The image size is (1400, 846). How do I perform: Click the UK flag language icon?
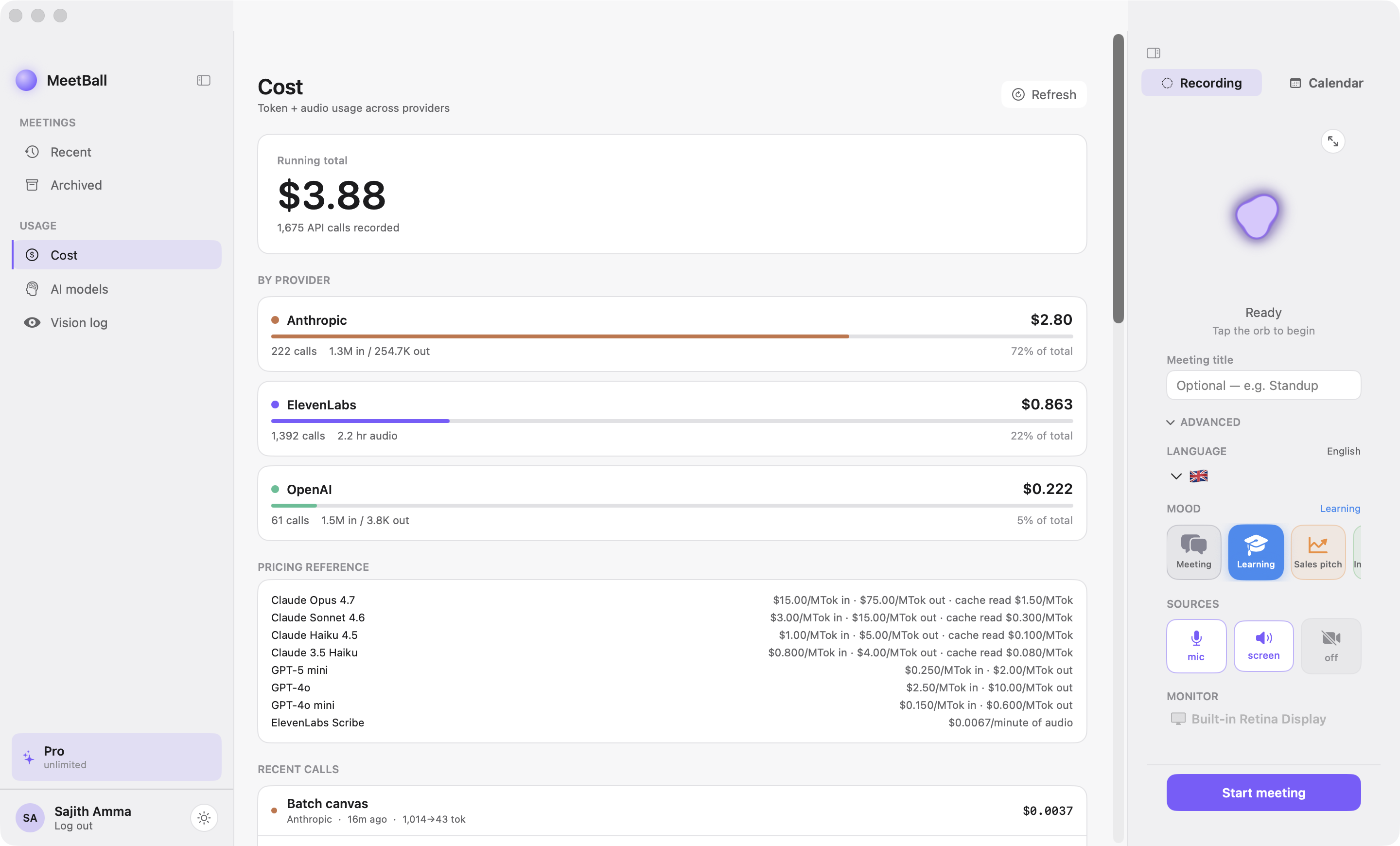tap(1198, 476)
